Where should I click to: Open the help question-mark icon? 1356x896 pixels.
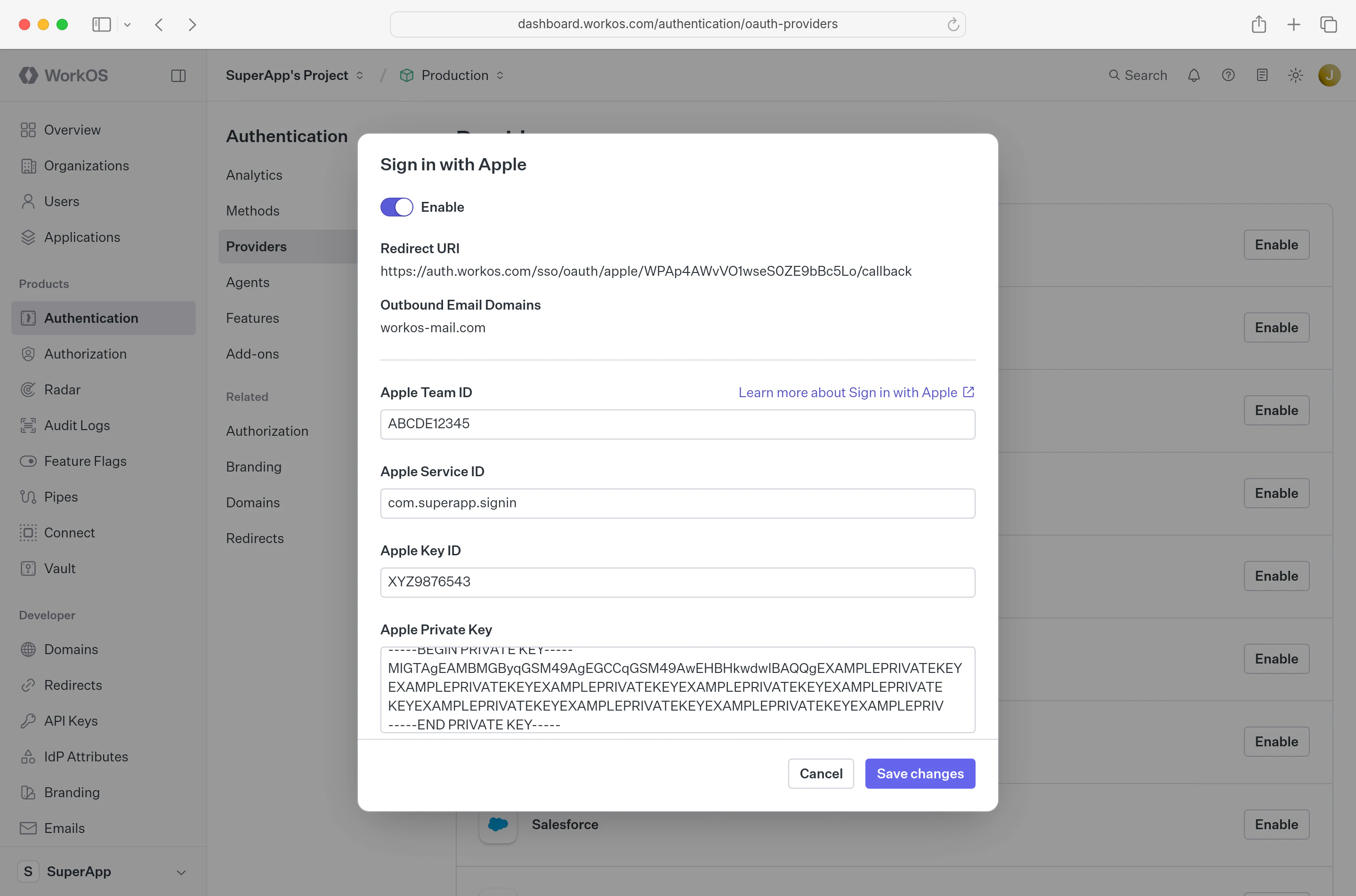1228,75
